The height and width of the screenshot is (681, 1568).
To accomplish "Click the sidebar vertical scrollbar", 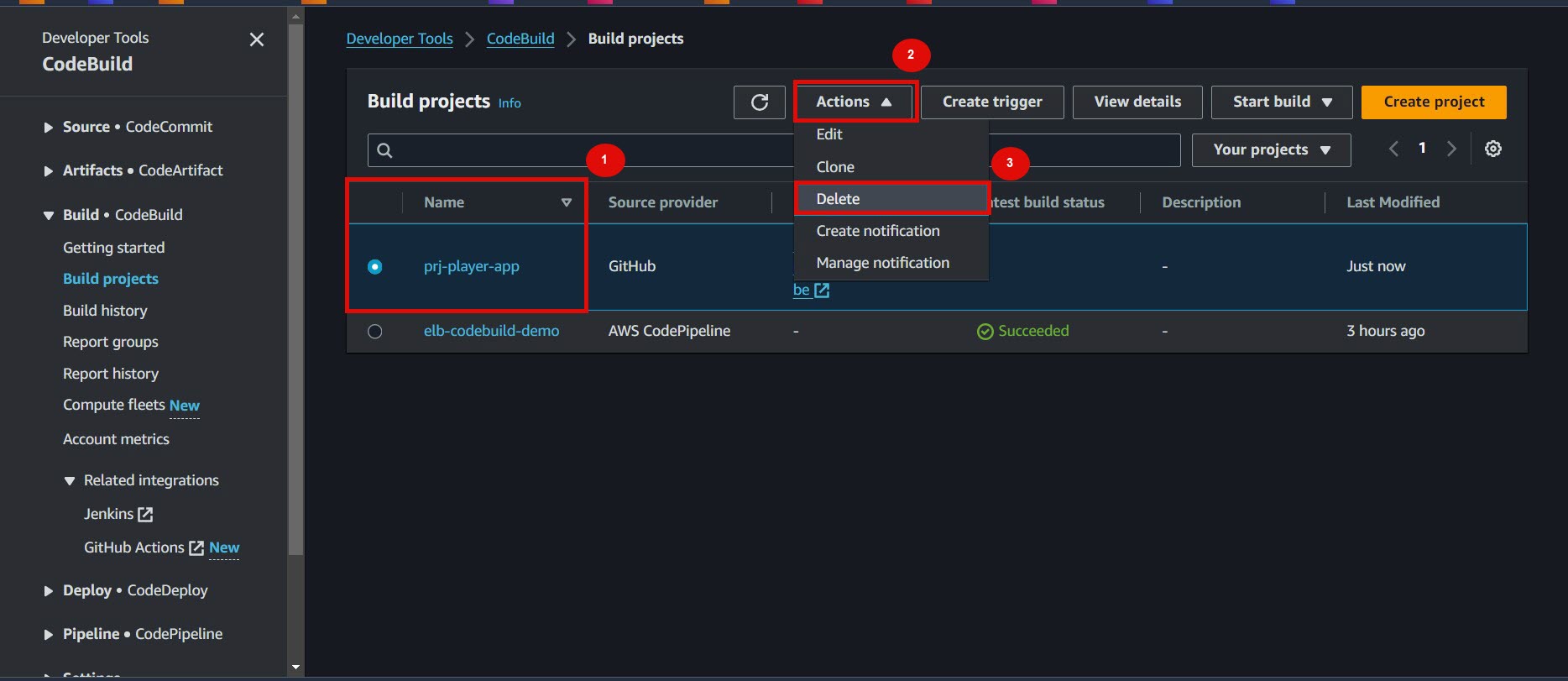I will [295, 290].
